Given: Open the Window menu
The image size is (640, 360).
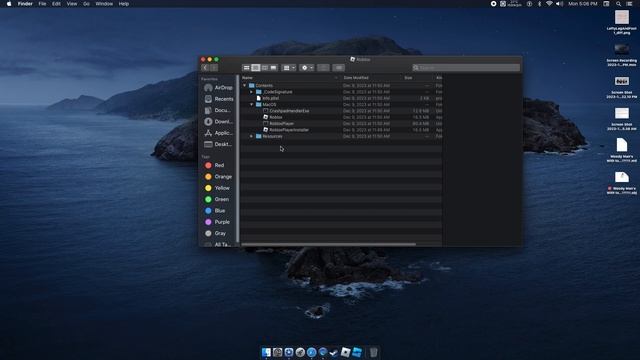Looking at the screenshot, I should (x=104, y=4).
